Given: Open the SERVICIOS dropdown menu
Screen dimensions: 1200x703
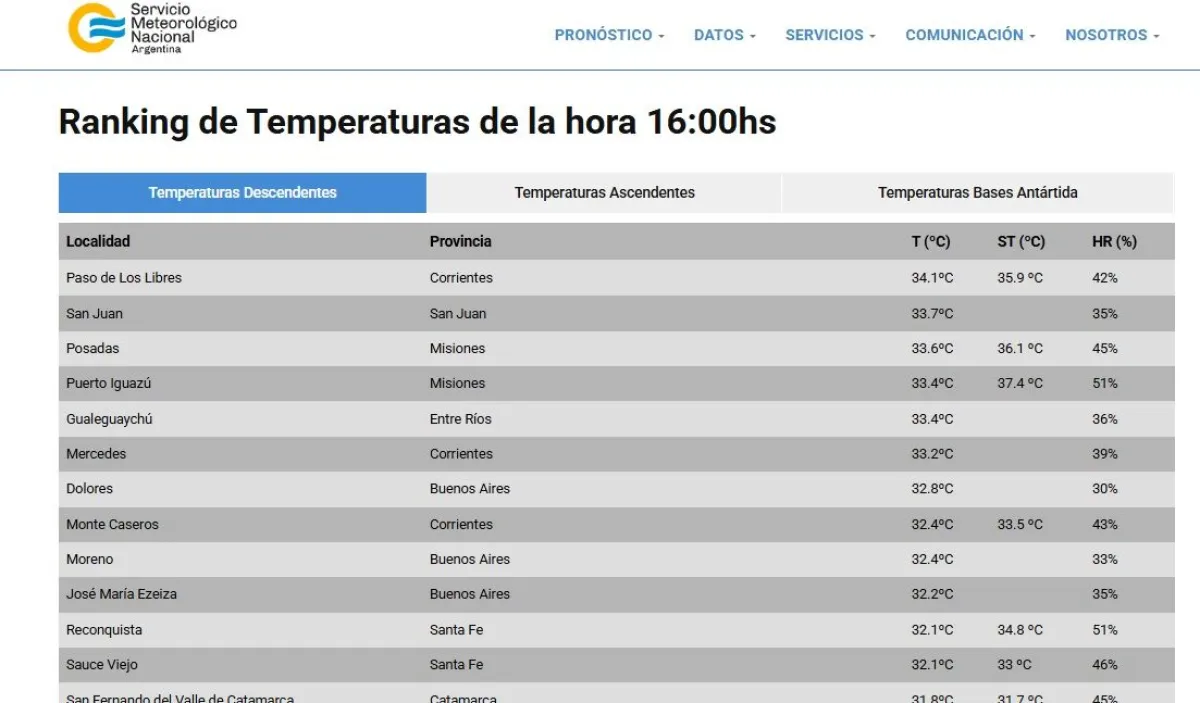Looking at the screenshot, I should click(830, 35).
